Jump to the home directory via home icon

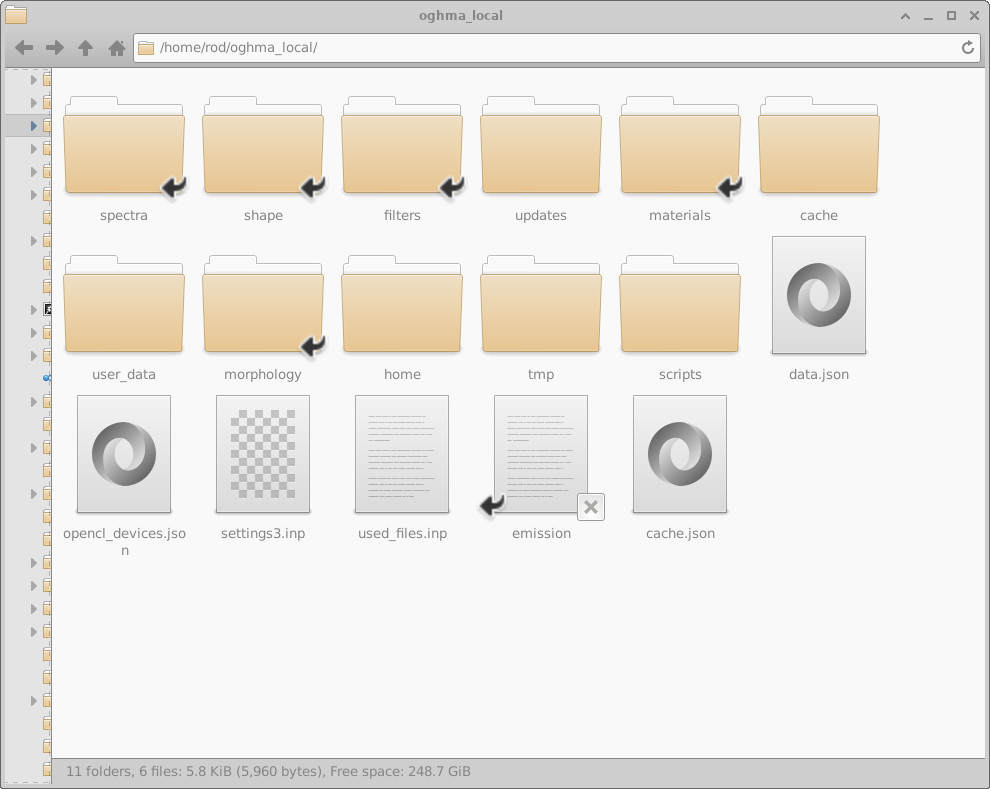[x=115, y=47]
